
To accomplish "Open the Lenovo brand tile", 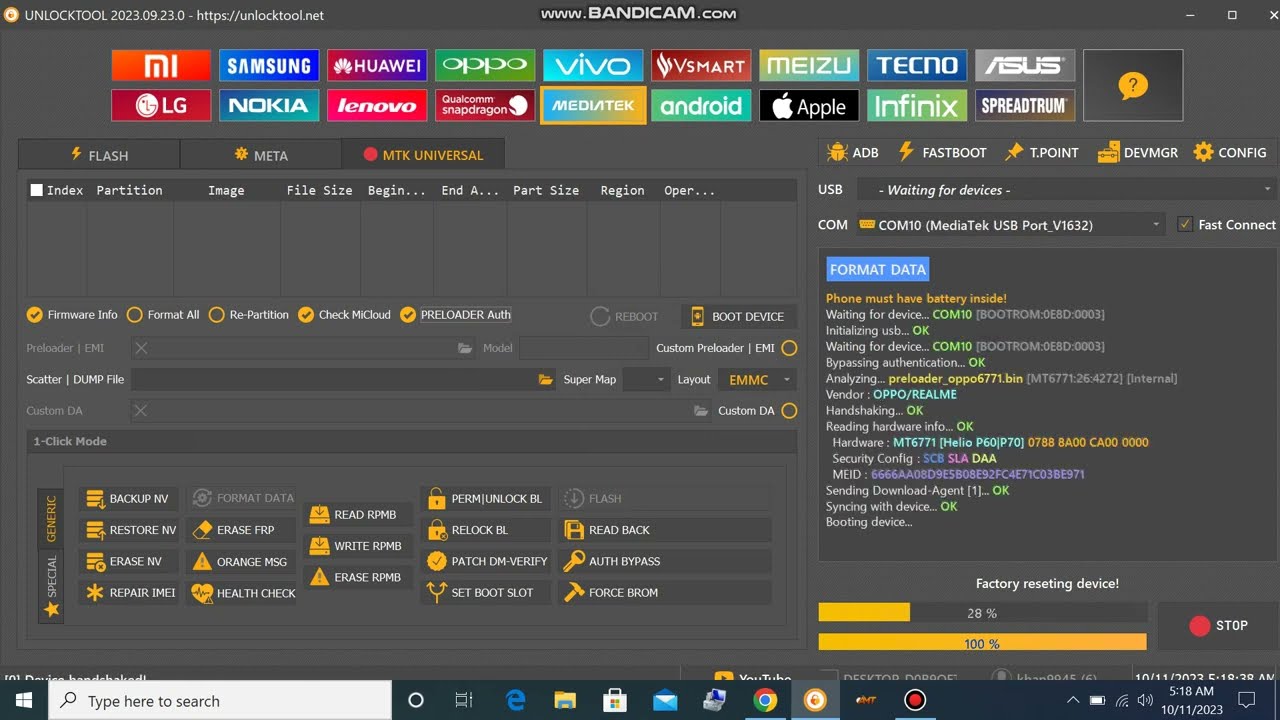I will click(377, 105).
